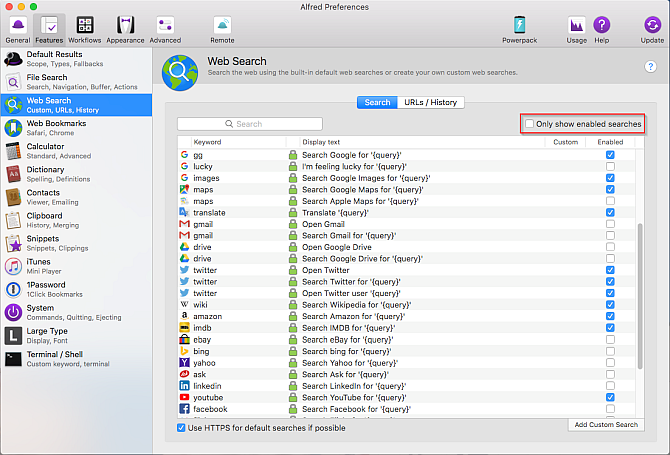
Task: Click Add Custom Search button
Action: (606, 425)
